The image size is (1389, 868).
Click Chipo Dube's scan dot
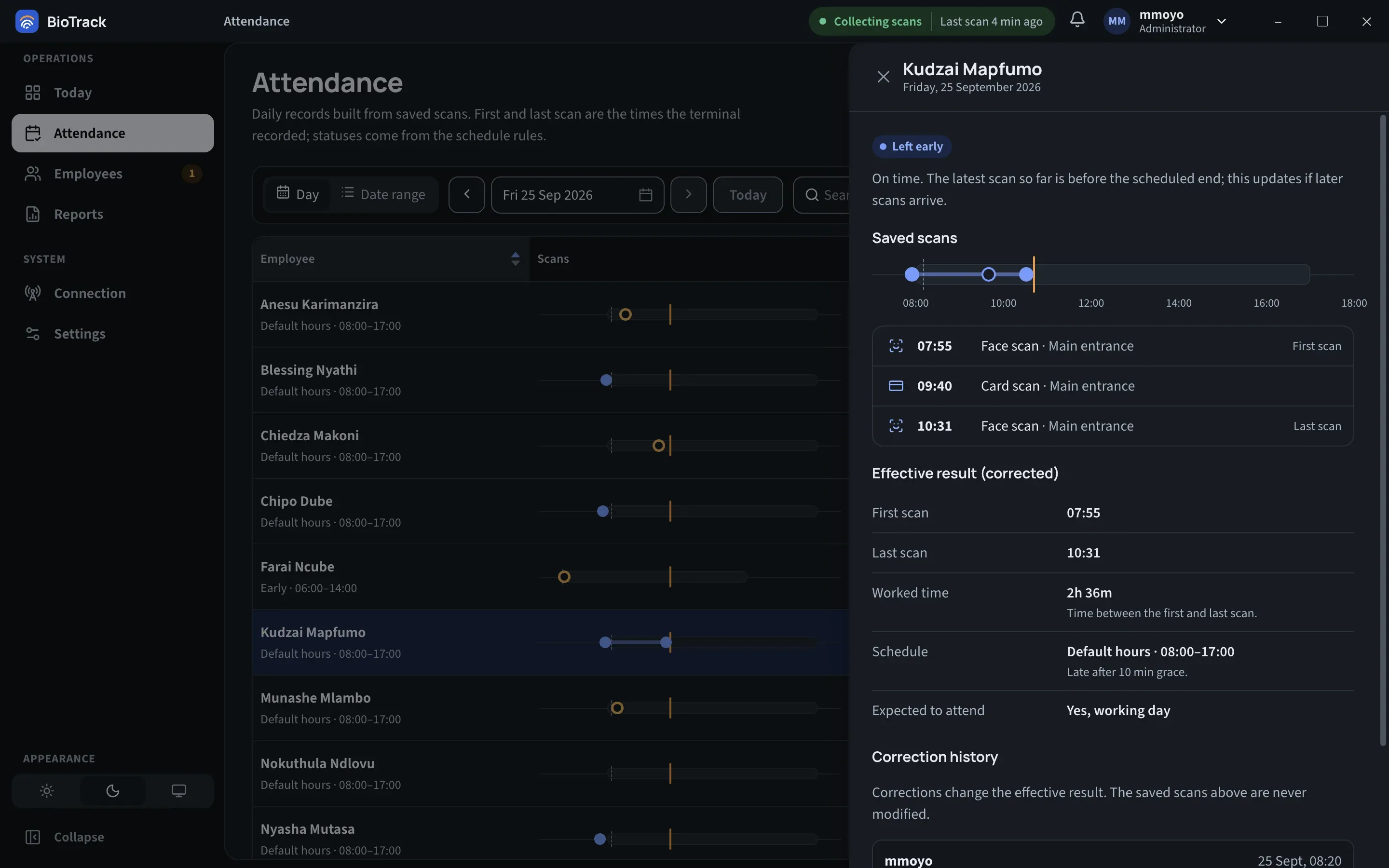coord(603,511)
